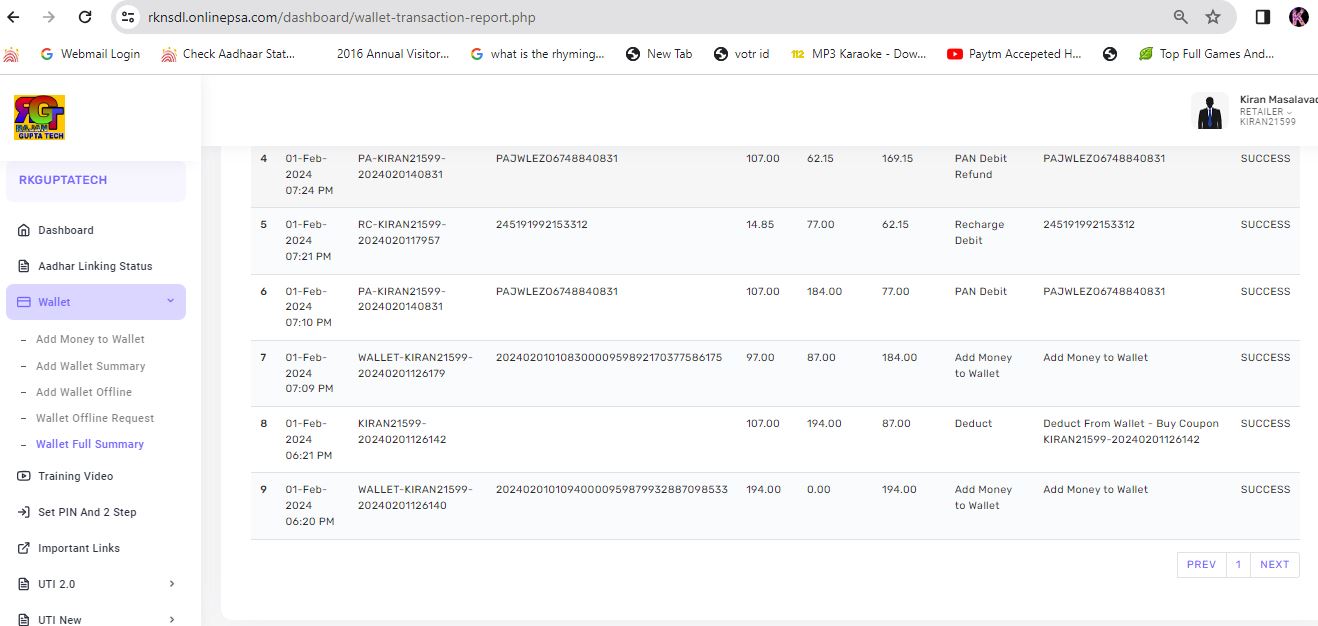Expand the UTI New submenu
The image size is (1318, 626).
(x=171, y=619)
